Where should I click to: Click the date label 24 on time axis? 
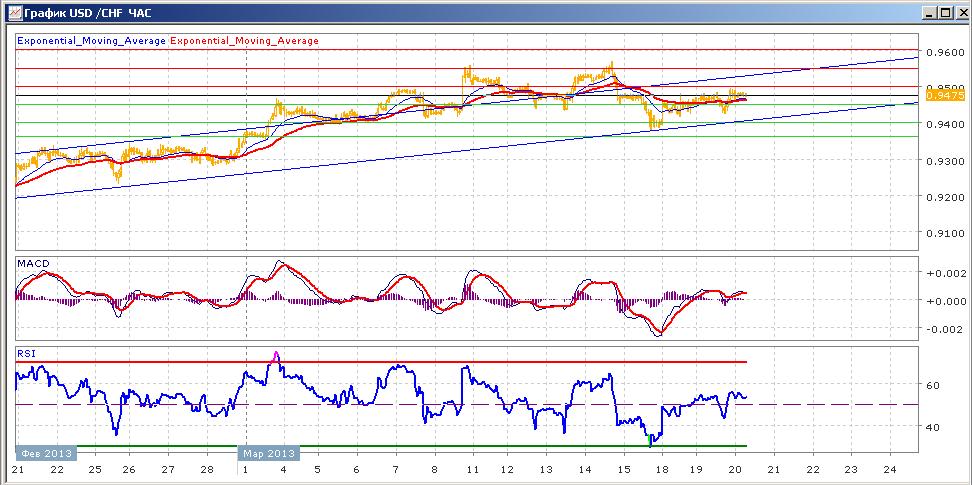coord(889,471)
